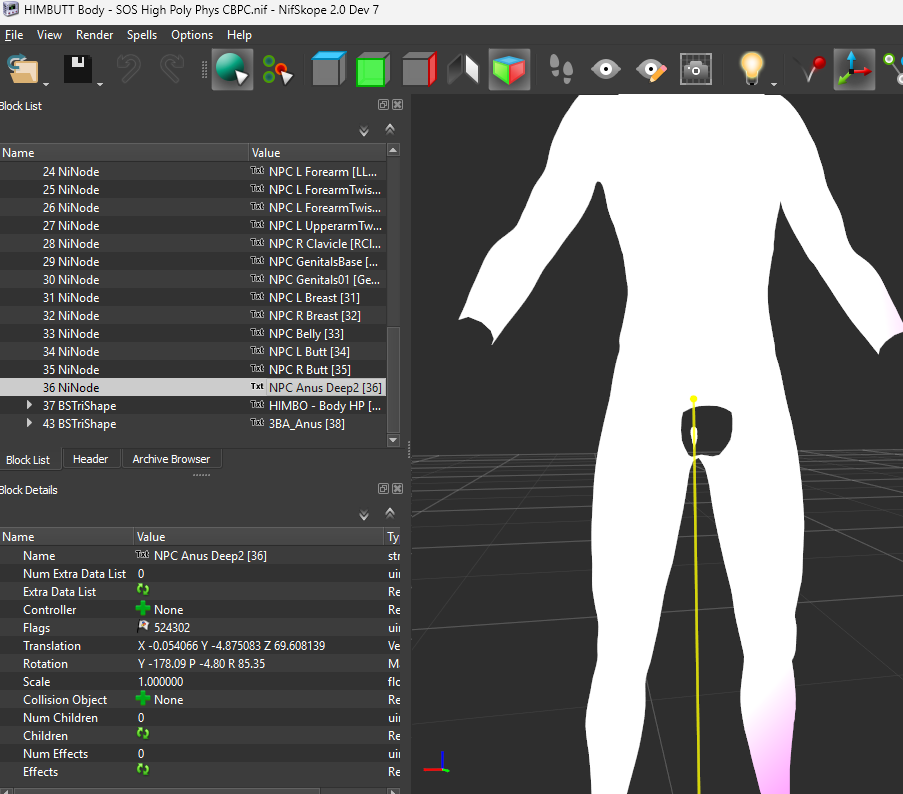903x794 pixels.
Task: Click the Save floppy disk icon
Action: click(x=78, y=69)
